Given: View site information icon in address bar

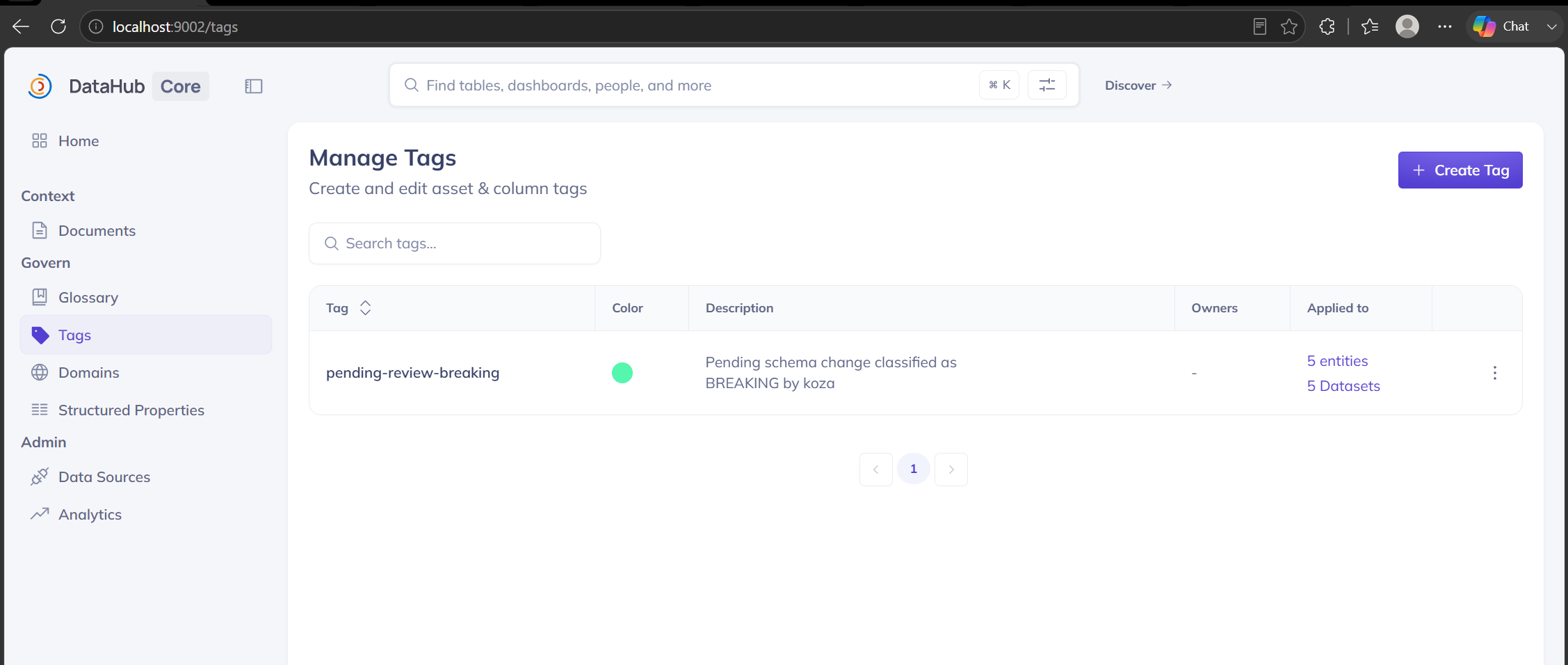Looking at the screenshot, I should (x=96, y=26).
